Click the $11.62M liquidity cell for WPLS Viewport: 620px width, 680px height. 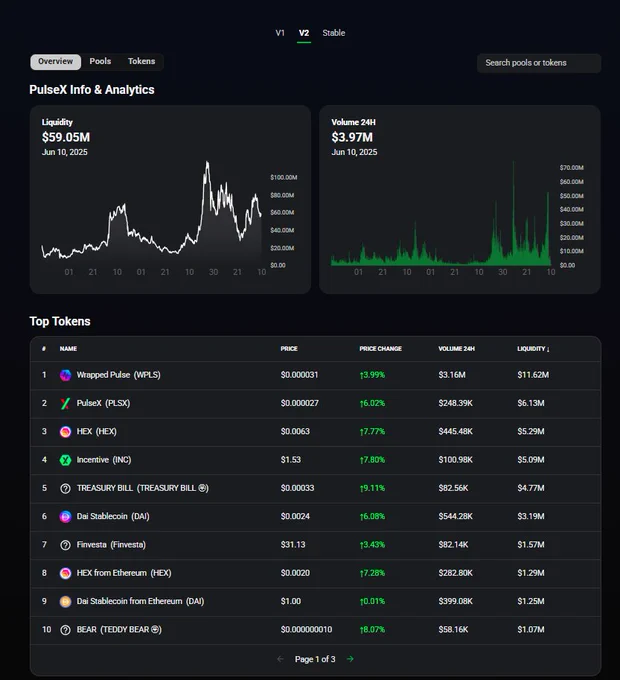533,375
